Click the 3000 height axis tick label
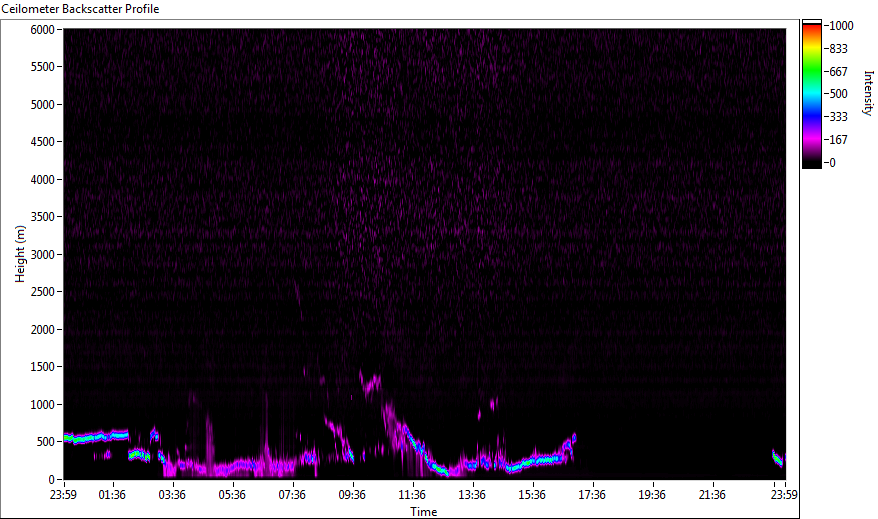878x519 pixels. (x=43, y=255)
